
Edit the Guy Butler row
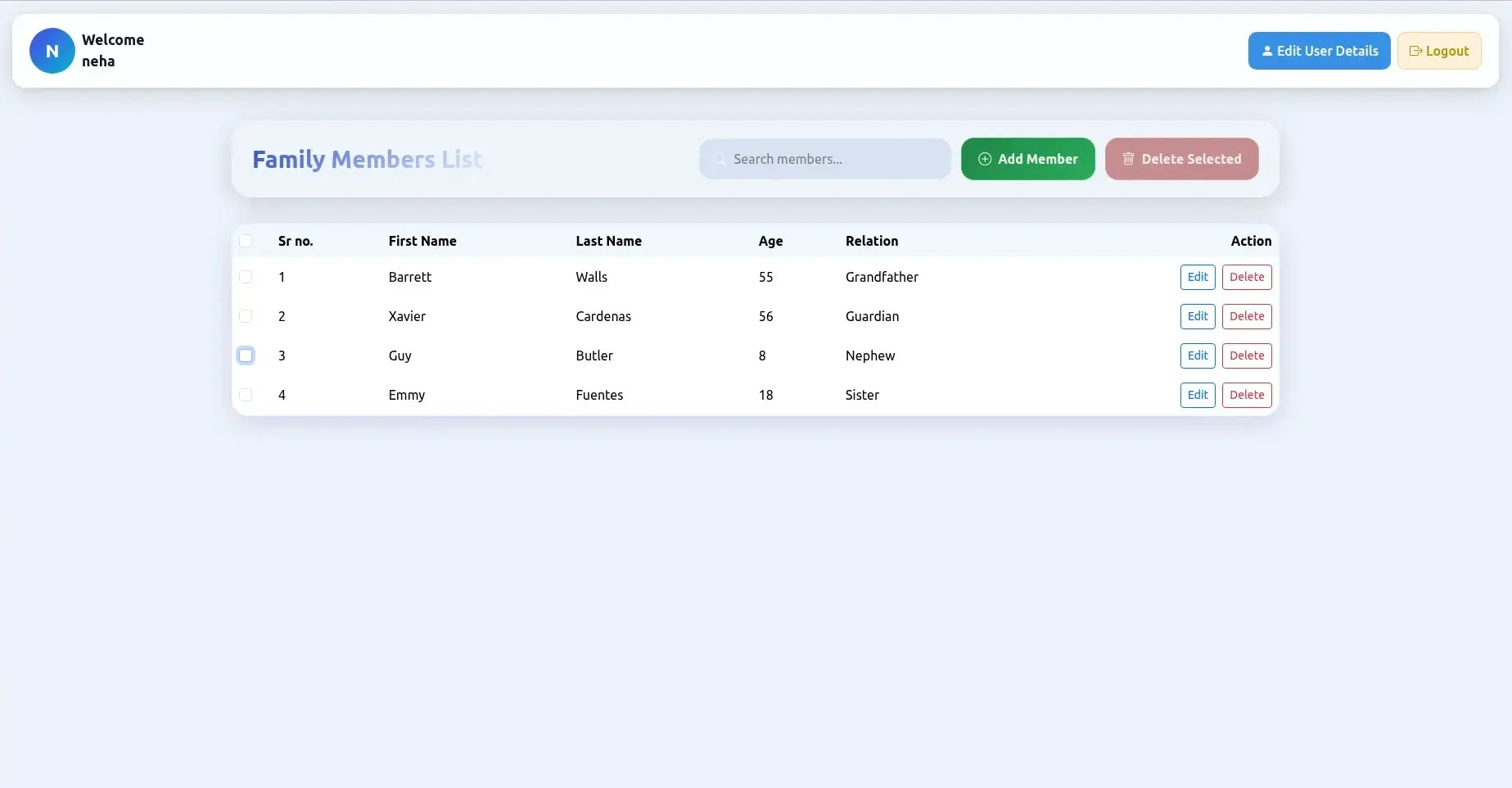[1198, 356]
